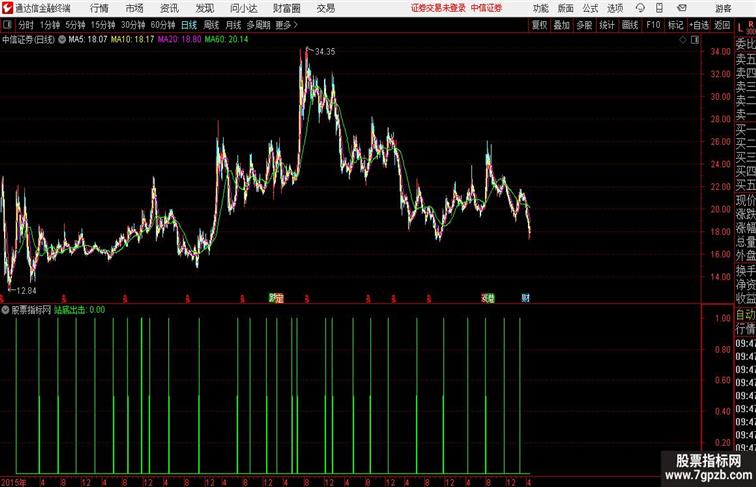Viewport: 756px width, 487px height.
Task: Click the 复权 toolbar button
Action: point(540,25)
